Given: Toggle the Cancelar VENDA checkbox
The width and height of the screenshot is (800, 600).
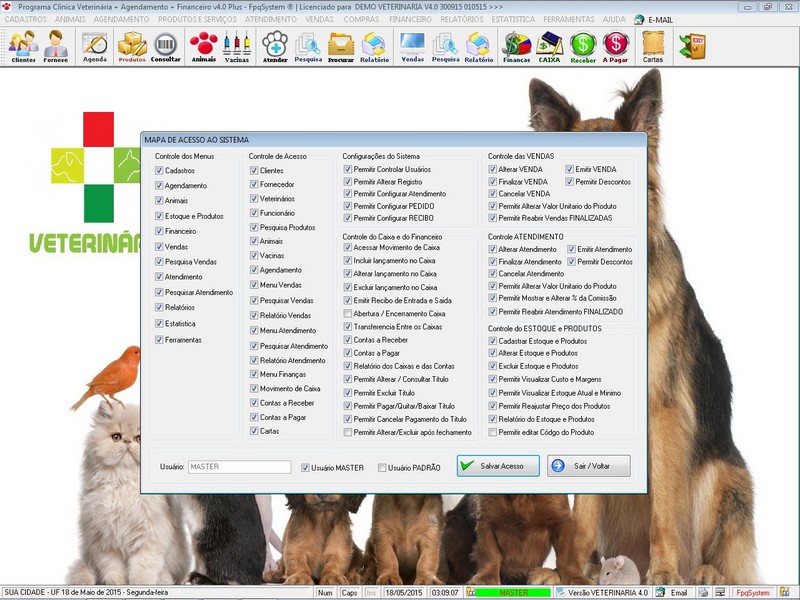Looking at the screenshot, I should (x=492, y=193).
